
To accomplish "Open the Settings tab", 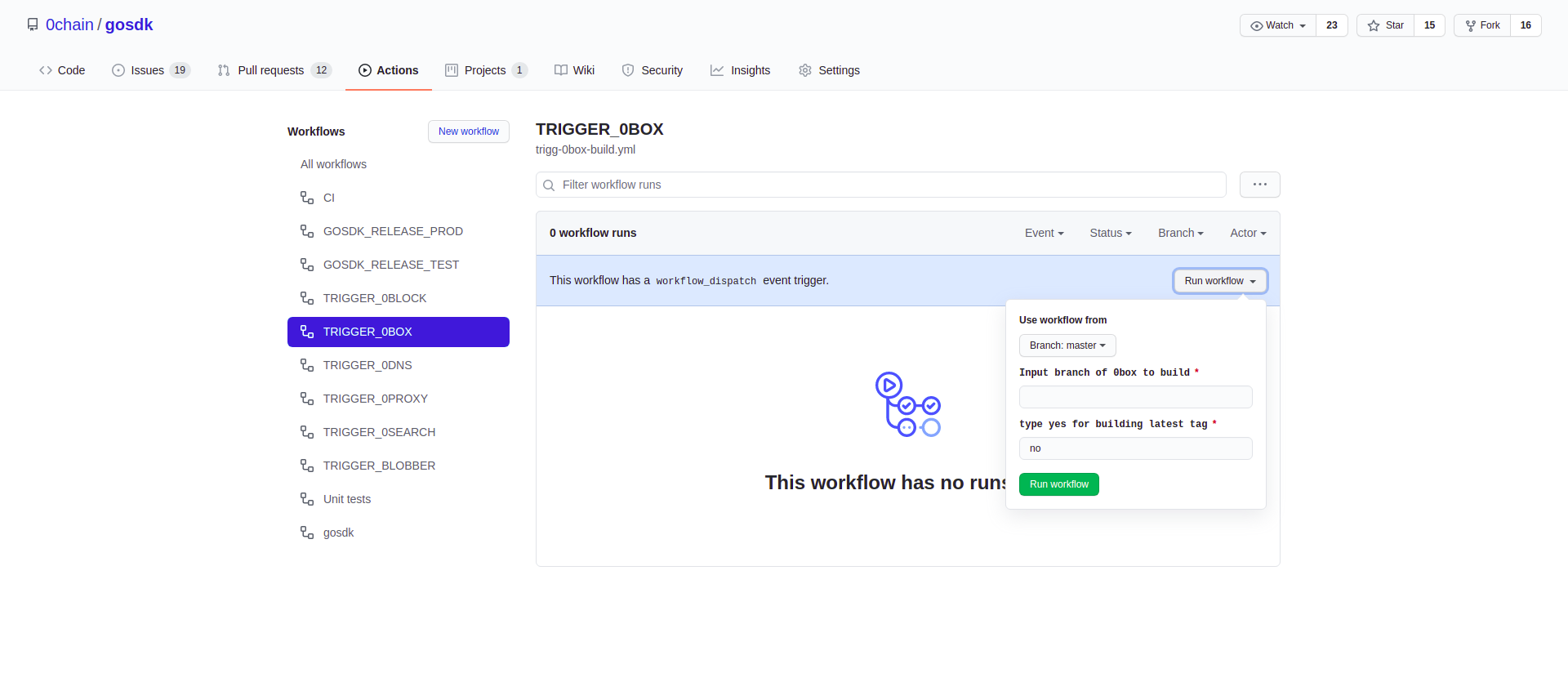I will click(x=830, y=70).
